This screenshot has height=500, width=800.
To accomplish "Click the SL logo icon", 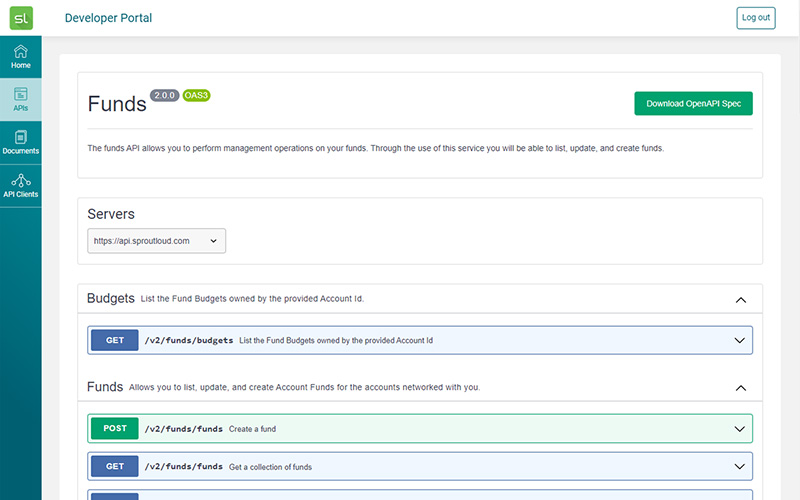I will tap(20, 18).
